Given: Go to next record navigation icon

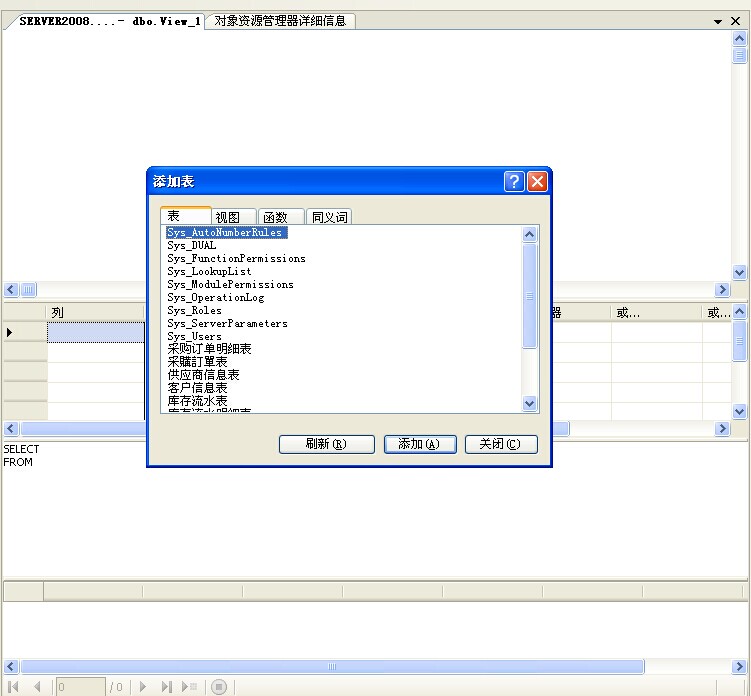Looking at the screenshot, I should point(142,686).
